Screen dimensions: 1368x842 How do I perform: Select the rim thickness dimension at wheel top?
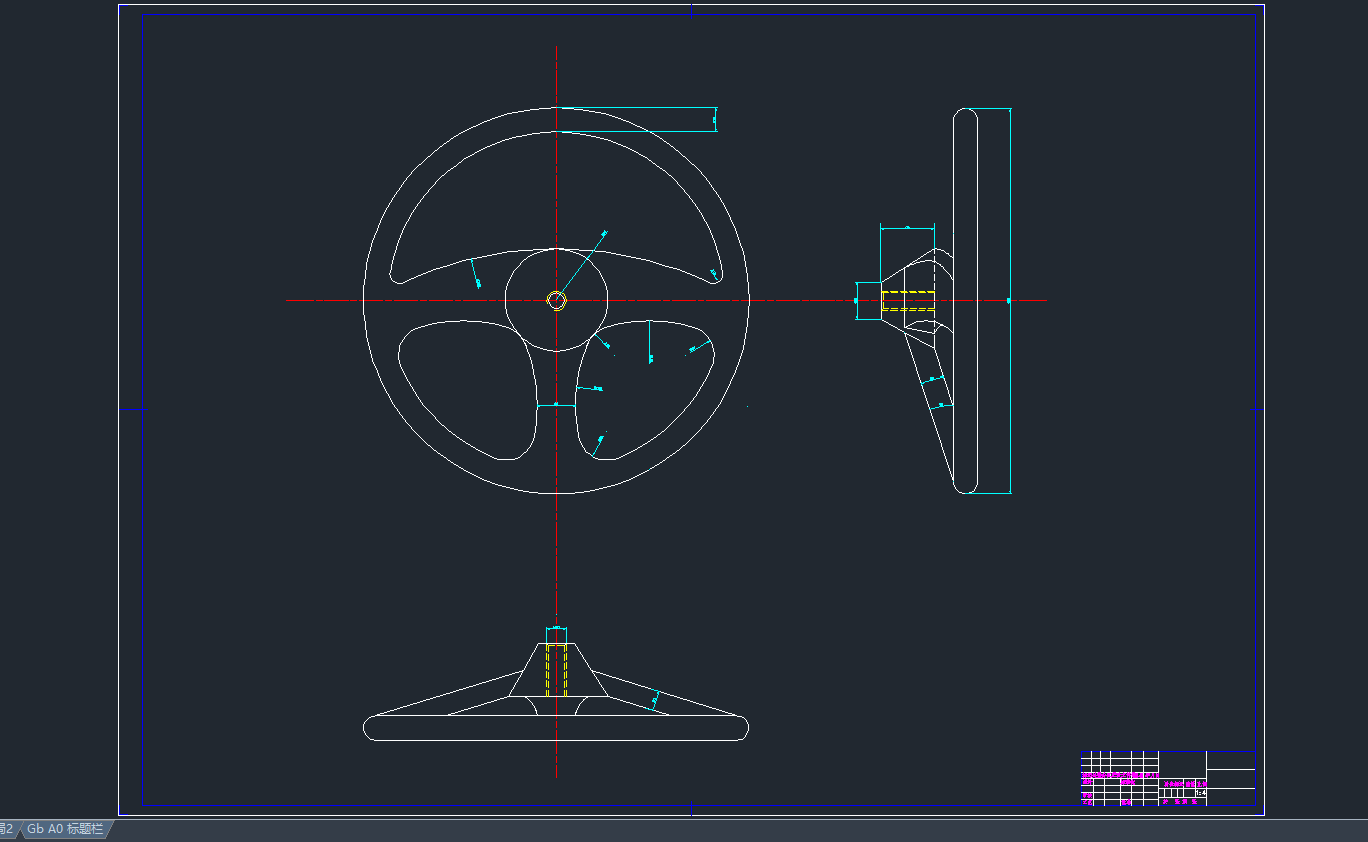pyautogui.click(x=715, y=119)
